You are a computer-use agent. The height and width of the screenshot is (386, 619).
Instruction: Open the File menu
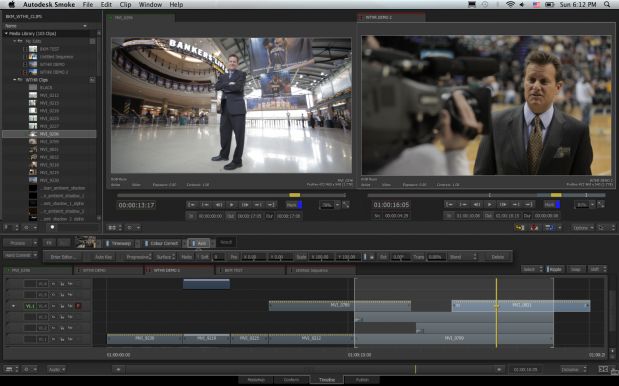[88, 5]
